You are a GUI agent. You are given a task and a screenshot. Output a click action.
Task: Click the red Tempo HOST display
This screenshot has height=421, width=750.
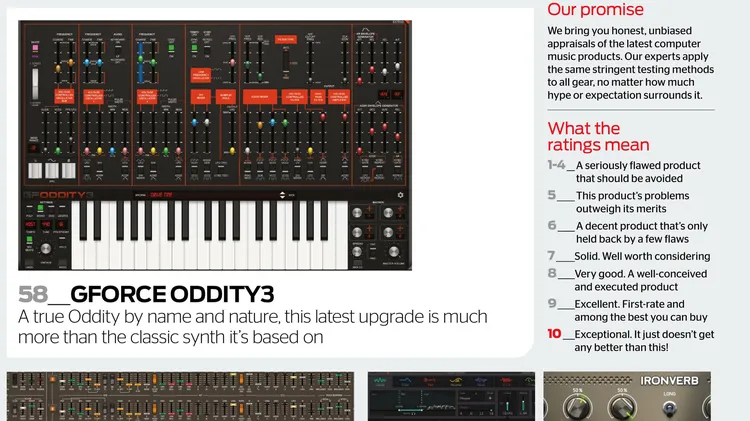[x=30, y=224]
